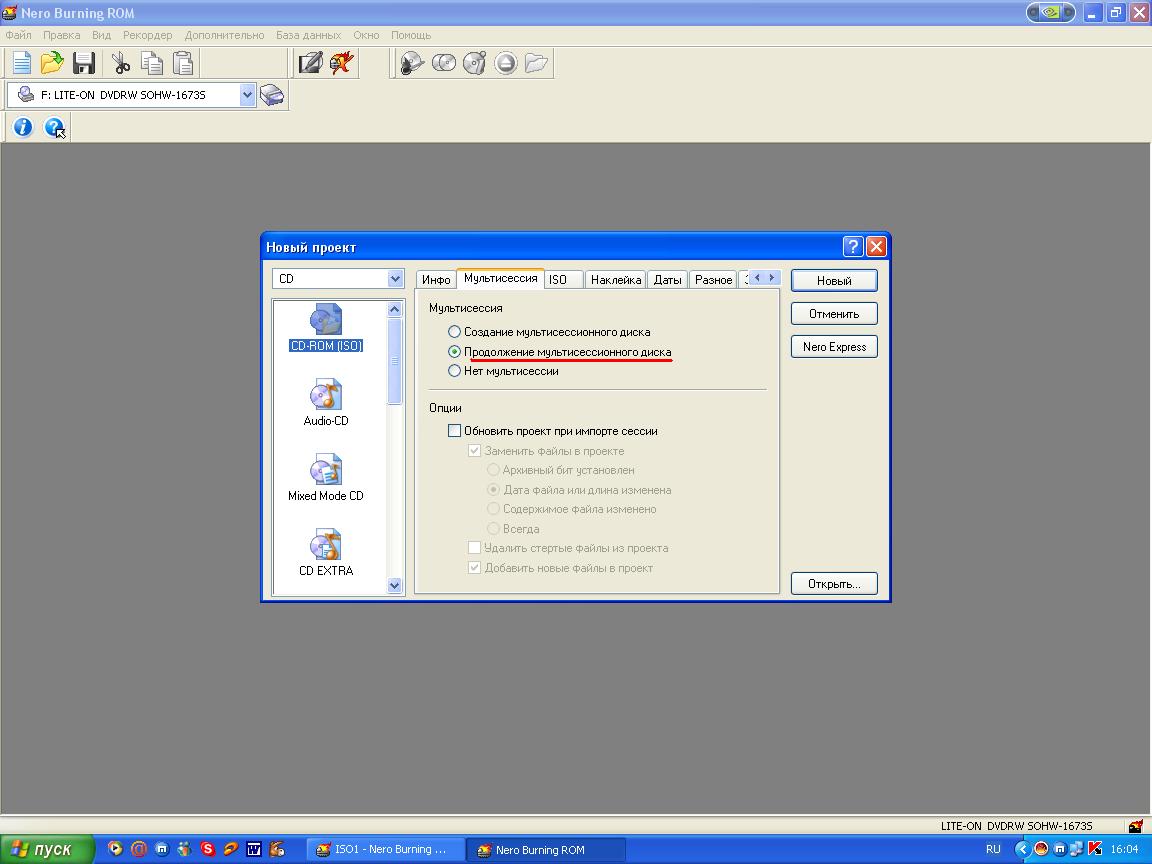
Task: Click the context help question-mark icon
Action: coord(54,127)
